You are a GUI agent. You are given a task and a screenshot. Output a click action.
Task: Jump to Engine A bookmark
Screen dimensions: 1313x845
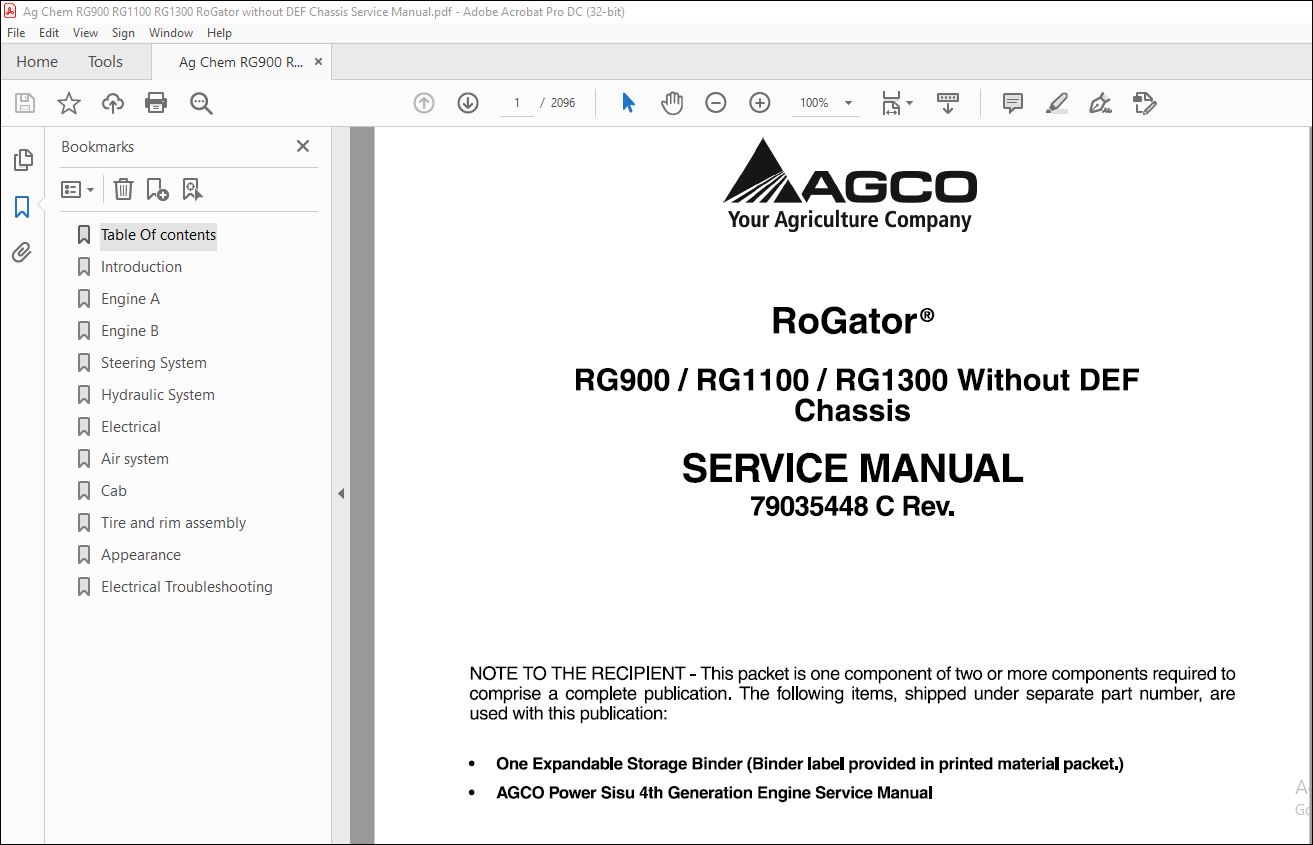pos(130,299)
